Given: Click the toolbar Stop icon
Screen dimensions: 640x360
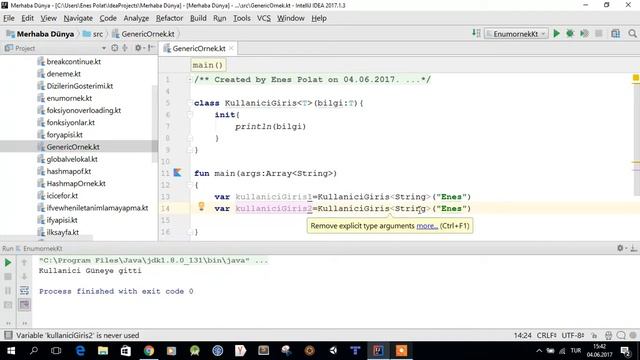Looking at the screenshot, I should [x=598, y=34].
